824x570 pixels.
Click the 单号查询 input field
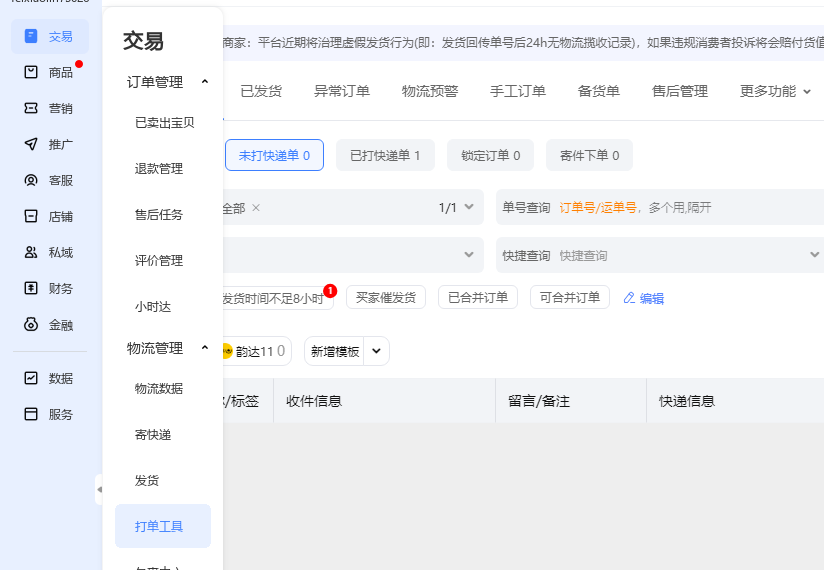tap(660, 207)
